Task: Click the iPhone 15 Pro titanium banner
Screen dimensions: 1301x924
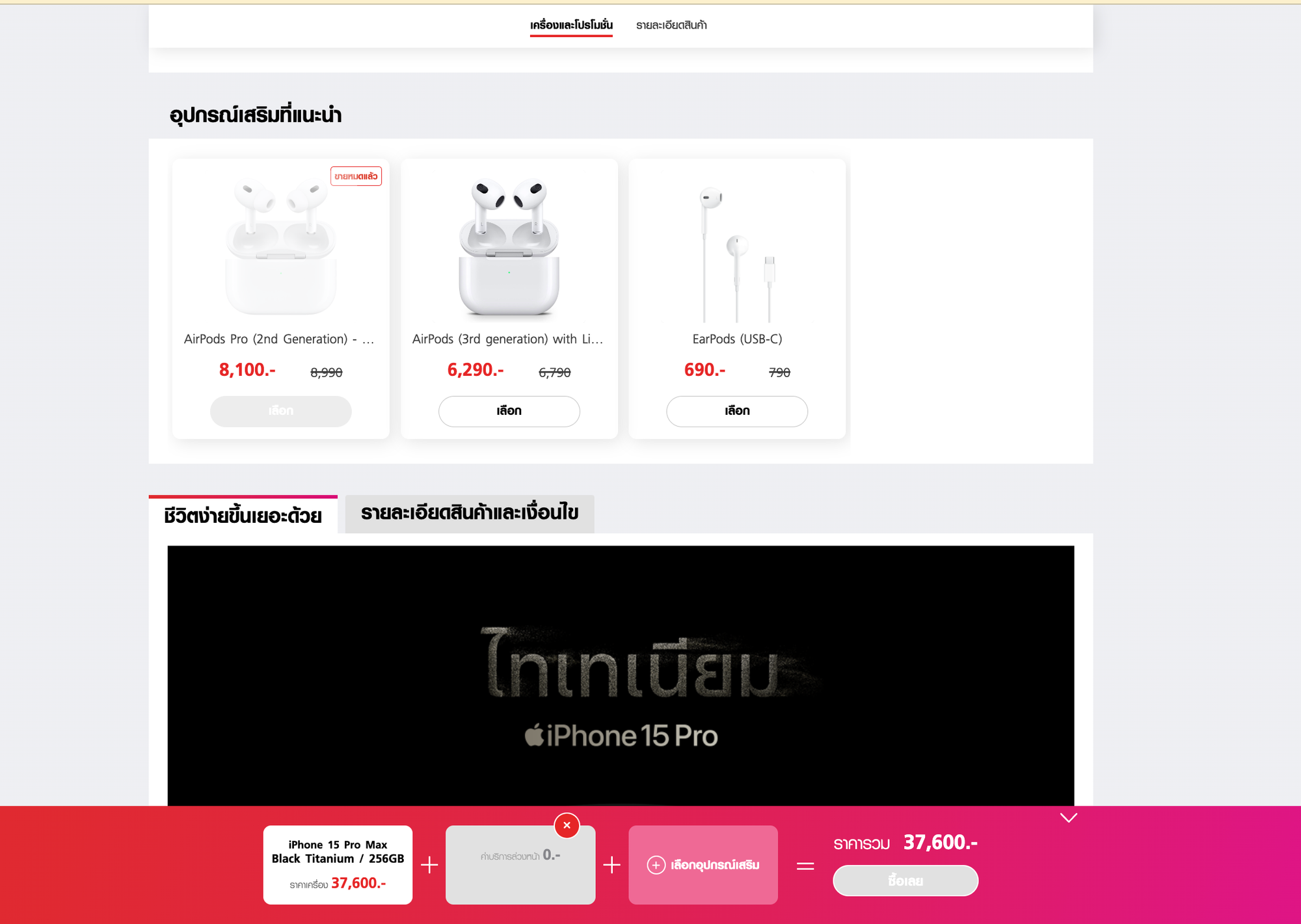Action: [621, 676]
